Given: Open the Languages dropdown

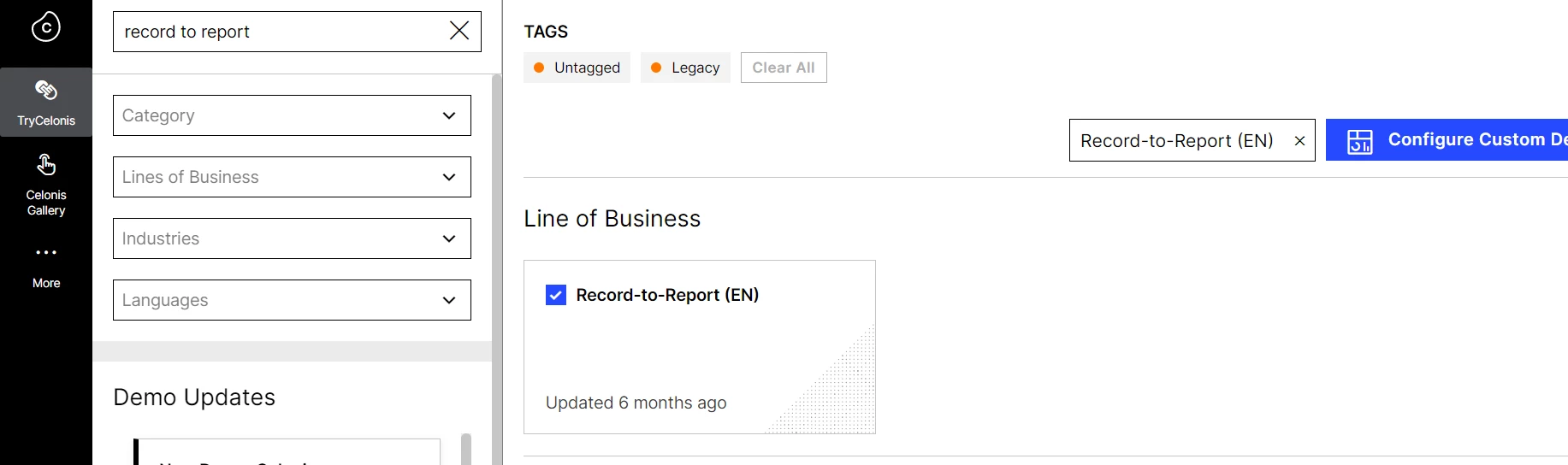Looking at the screenshot, I should 292,300.
